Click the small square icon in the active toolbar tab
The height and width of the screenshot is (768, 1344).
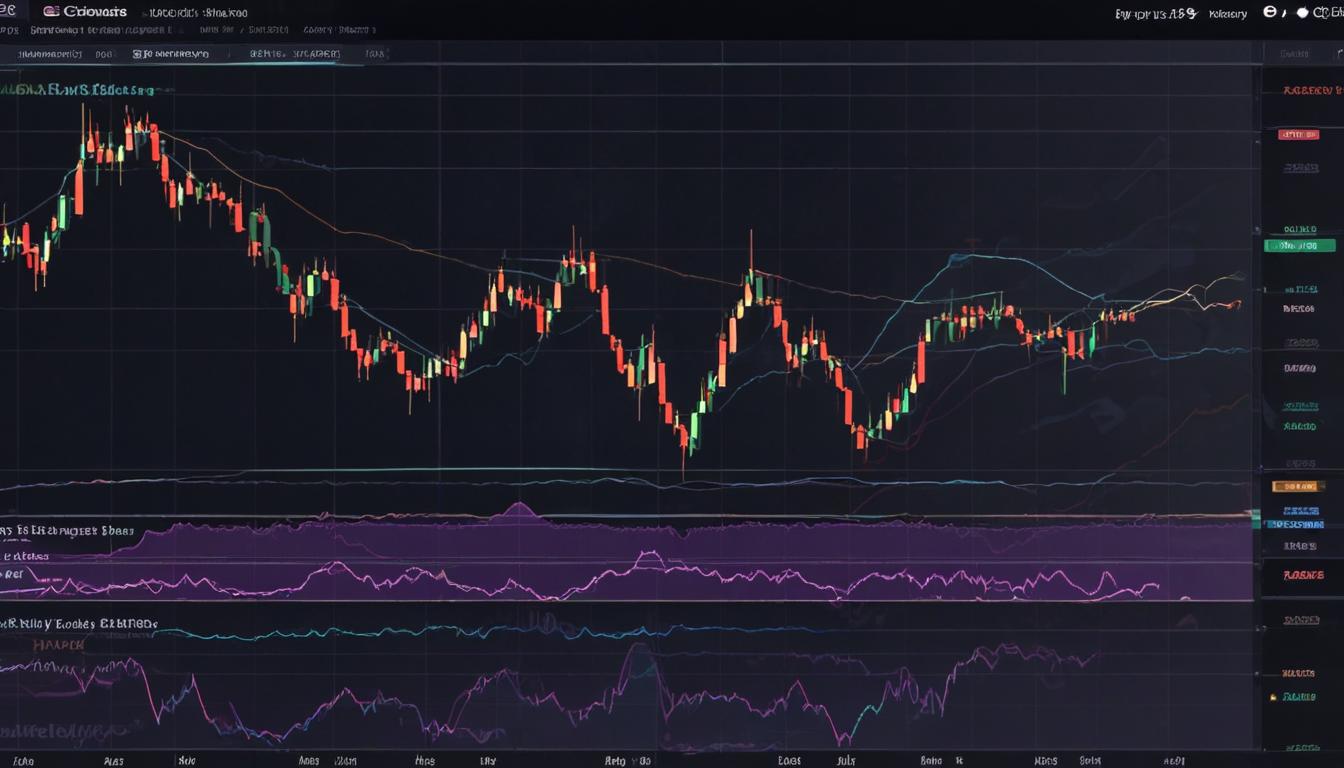pyautogui.click(x=139, y=55)
